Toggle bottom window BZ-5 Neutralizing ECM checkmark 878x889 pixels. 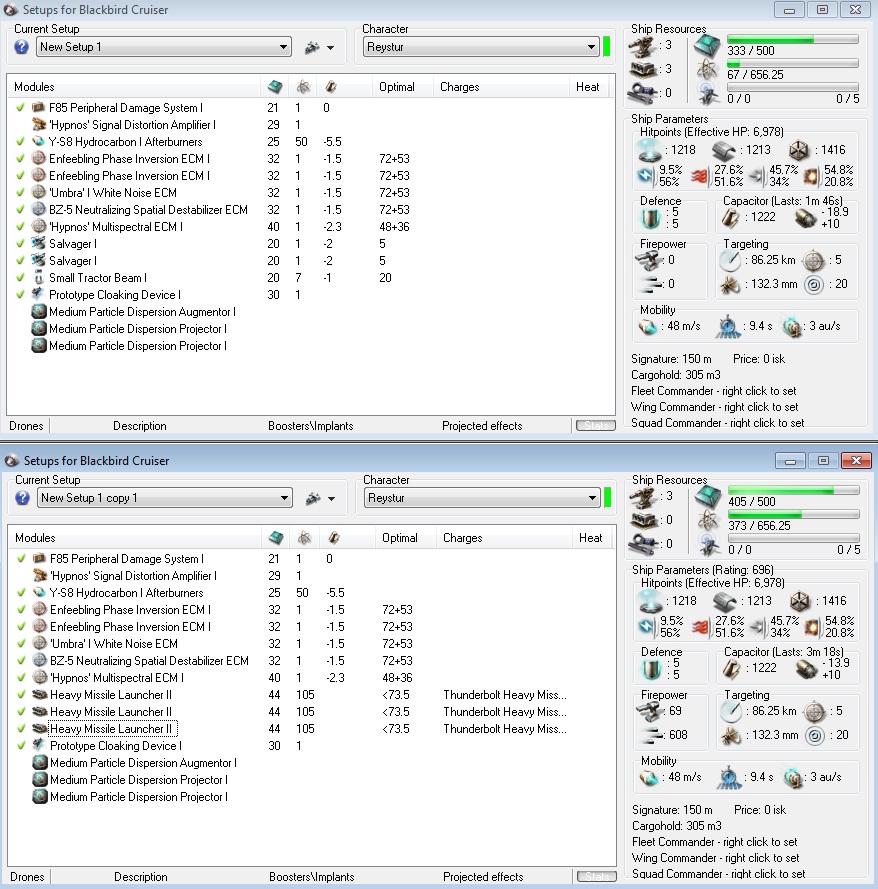point(22,661)
